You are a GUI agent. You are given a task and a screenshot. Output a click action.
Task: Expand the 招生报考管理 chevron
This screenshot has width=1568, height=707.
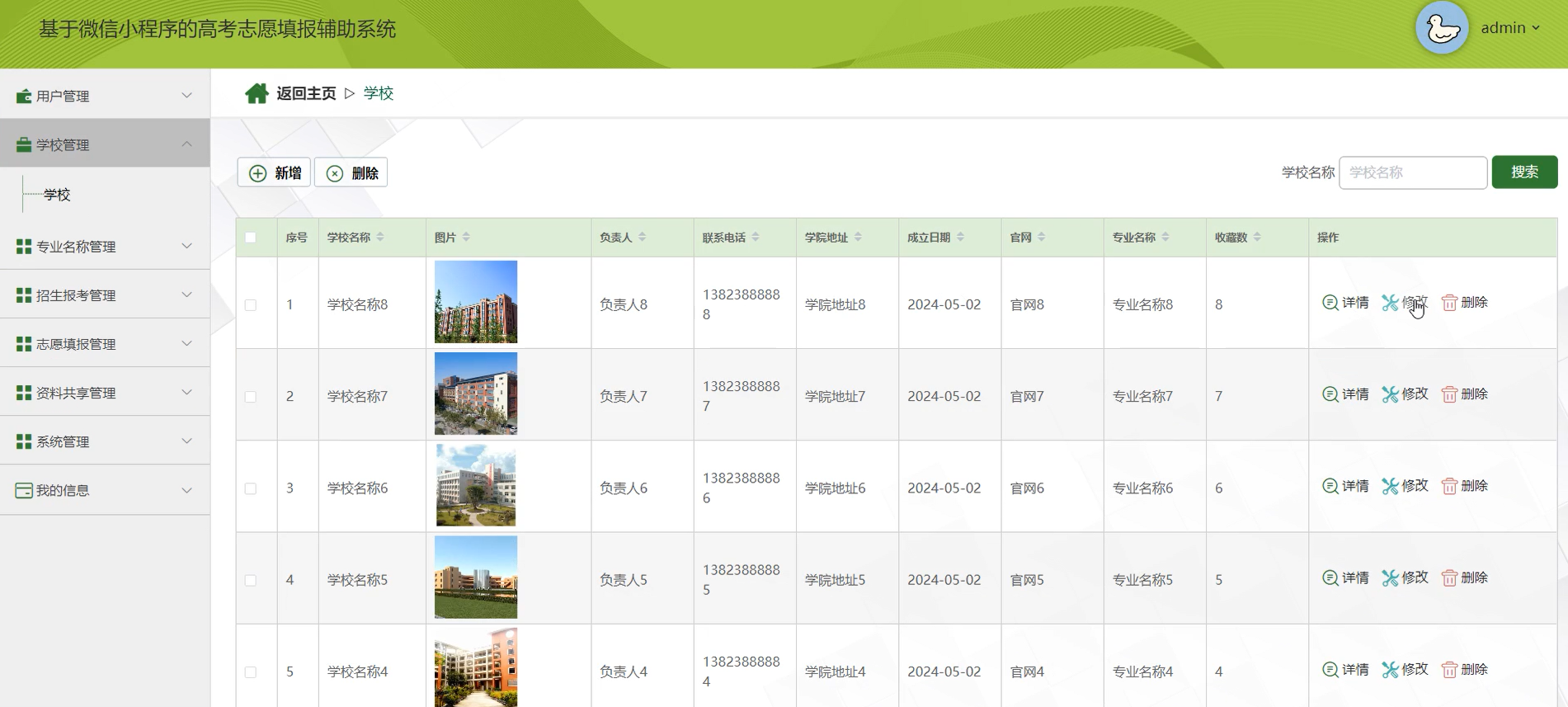click(x=186, y=295)
